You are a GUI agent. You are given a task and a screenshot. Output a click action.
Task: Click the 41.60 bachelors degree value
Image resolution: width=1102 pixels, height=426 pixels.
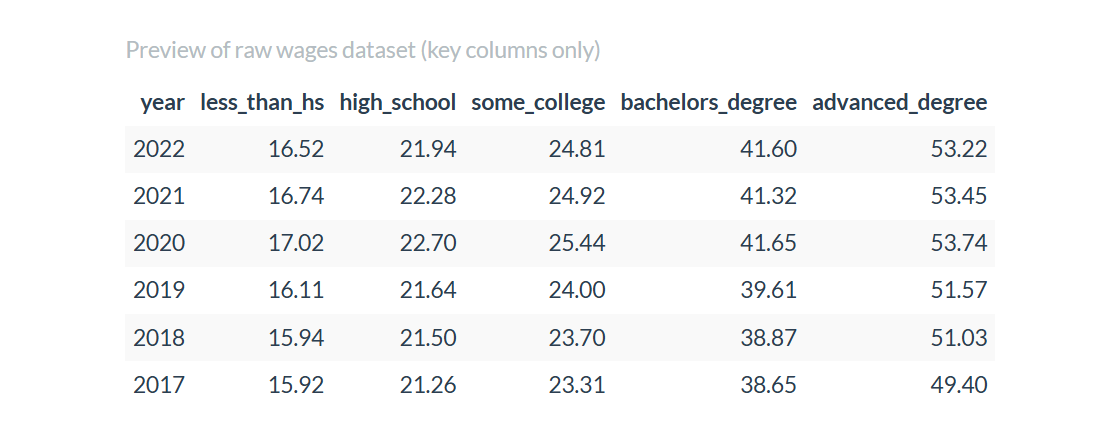pyautogui.click(x=769, y=149)
